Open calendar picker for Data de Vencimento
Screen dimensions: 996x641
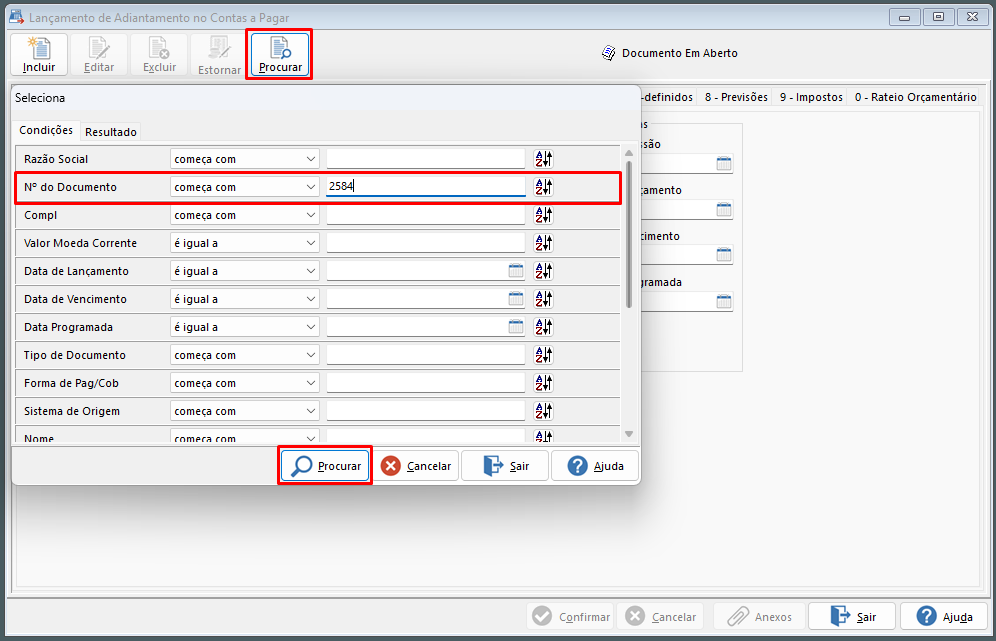[x=516, y=299]
